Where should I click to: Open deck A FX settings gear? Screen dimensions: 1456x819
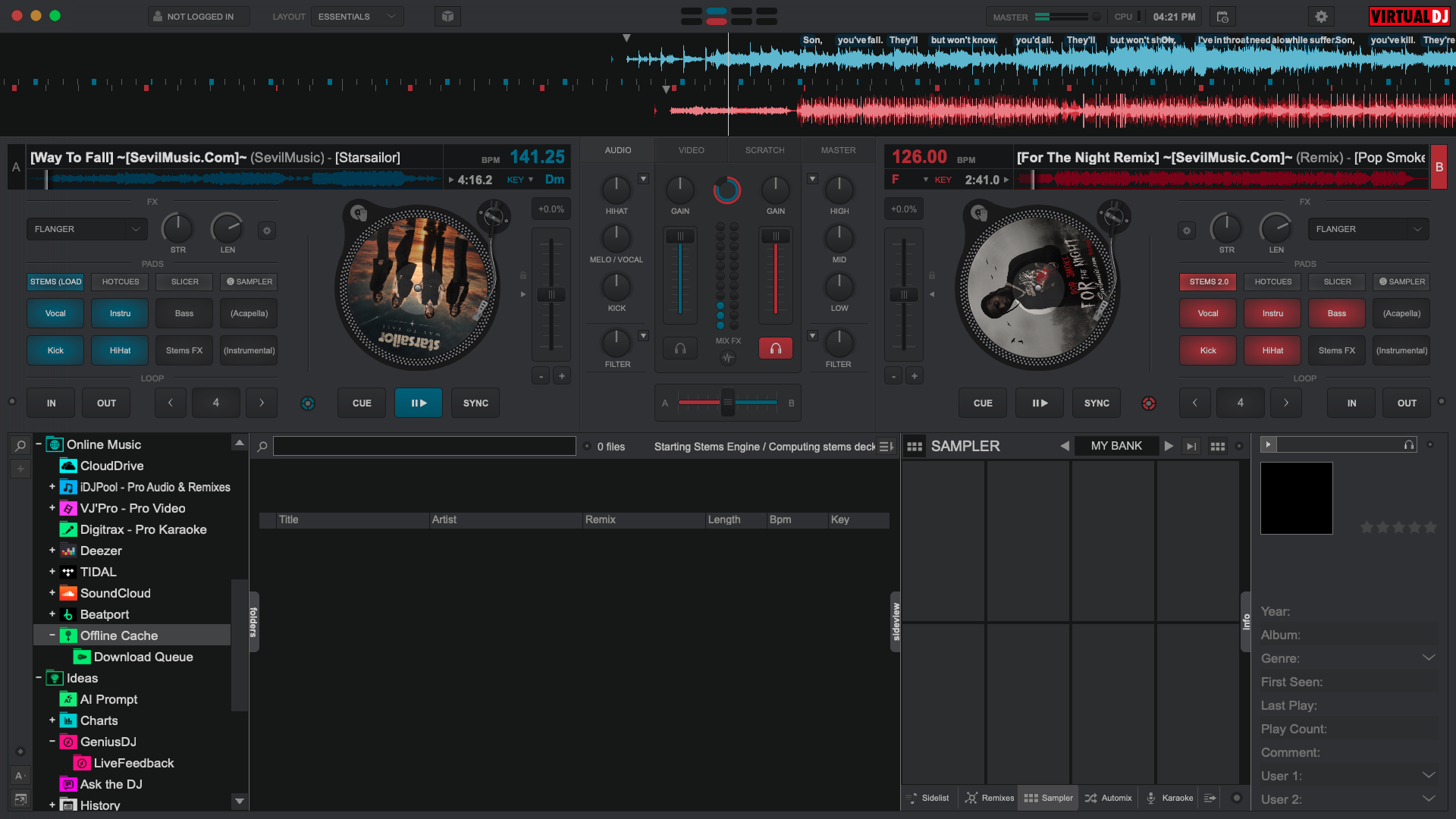pos(266,230)
